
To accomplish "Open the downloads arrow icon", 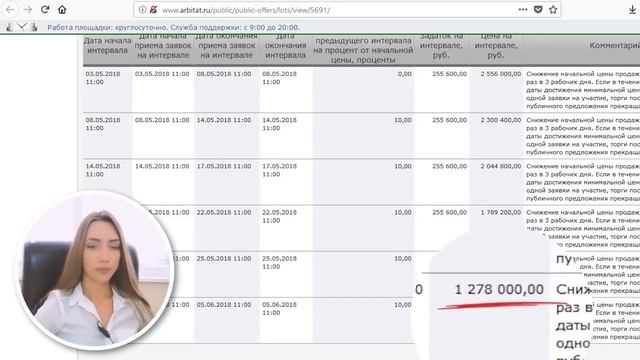I will click(632, 10).
